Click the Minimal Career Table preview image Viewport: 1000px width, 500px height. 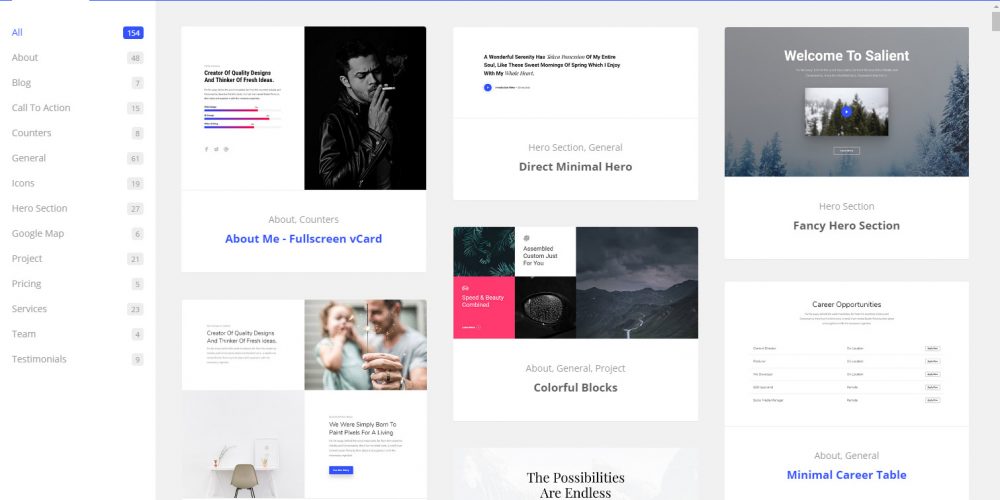[x=846, y=354]
